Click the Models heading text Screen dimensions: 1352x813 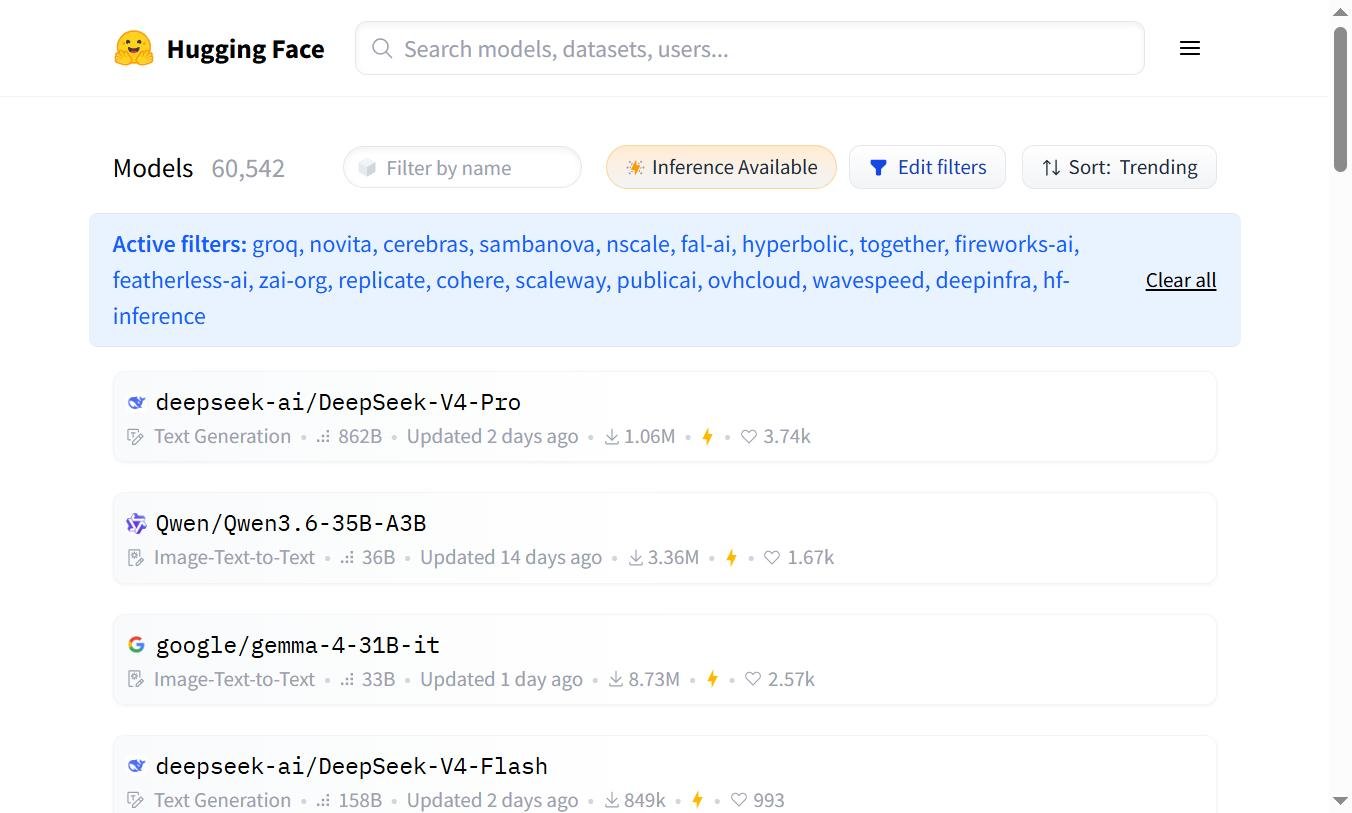[x=153, y=168]
